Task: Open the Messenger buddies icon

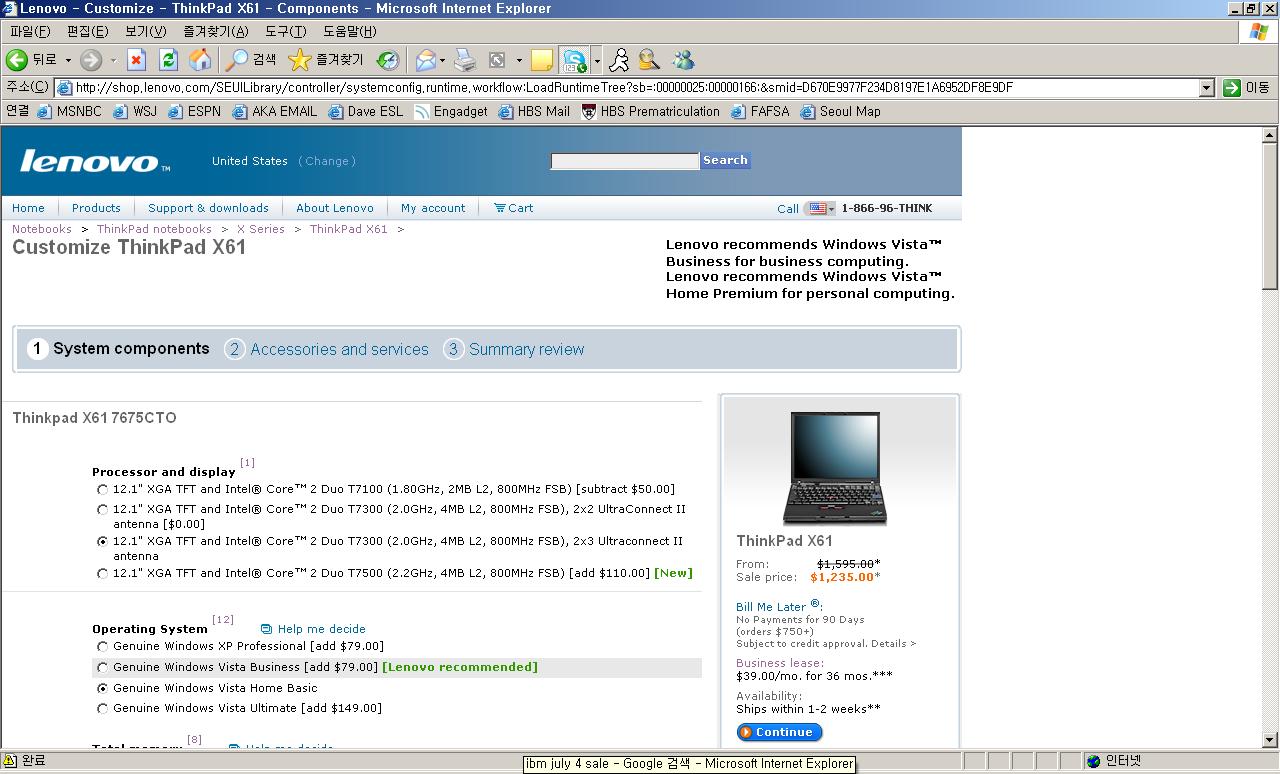Action: (683, 60)
